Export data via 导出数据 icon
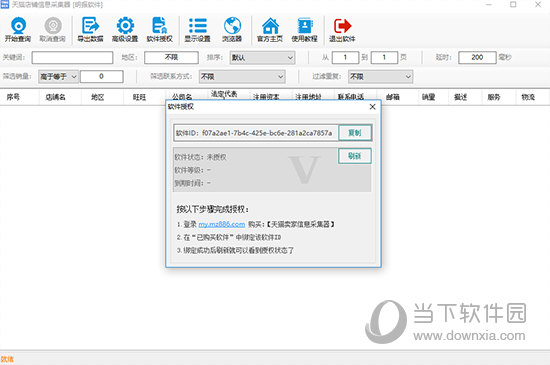550x365 pixels. 90,29
